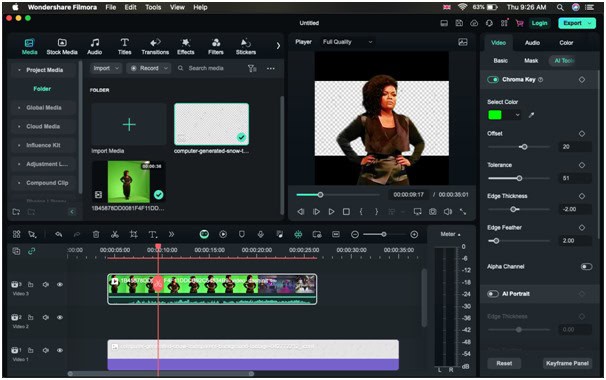This screenshot has width=606, height=380.
Task: Show more tabs with the chevron arrow
Action: (278, 46)
